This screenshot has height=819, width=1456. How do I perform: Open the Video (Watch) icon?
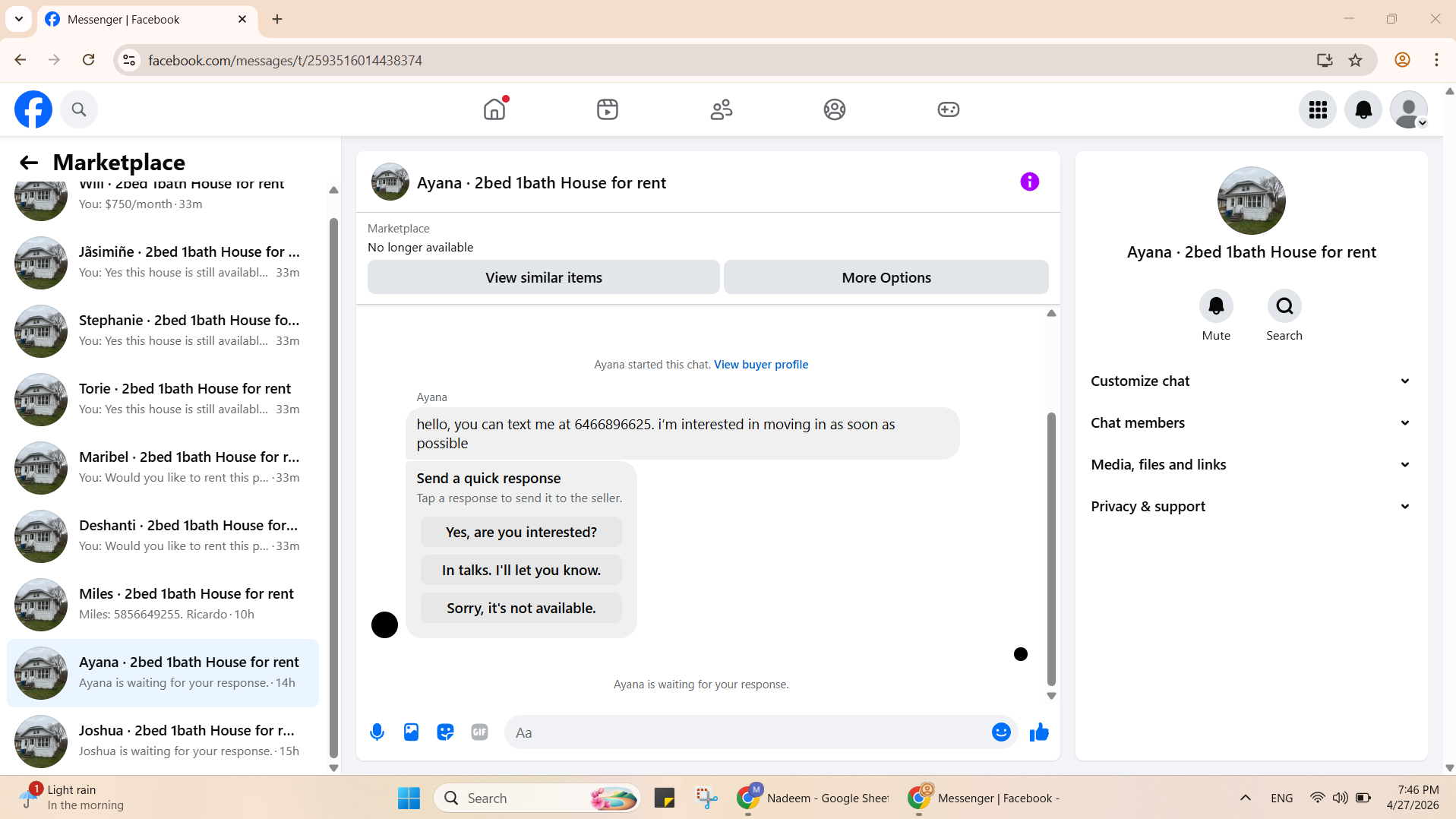click(x=608, y=109)
